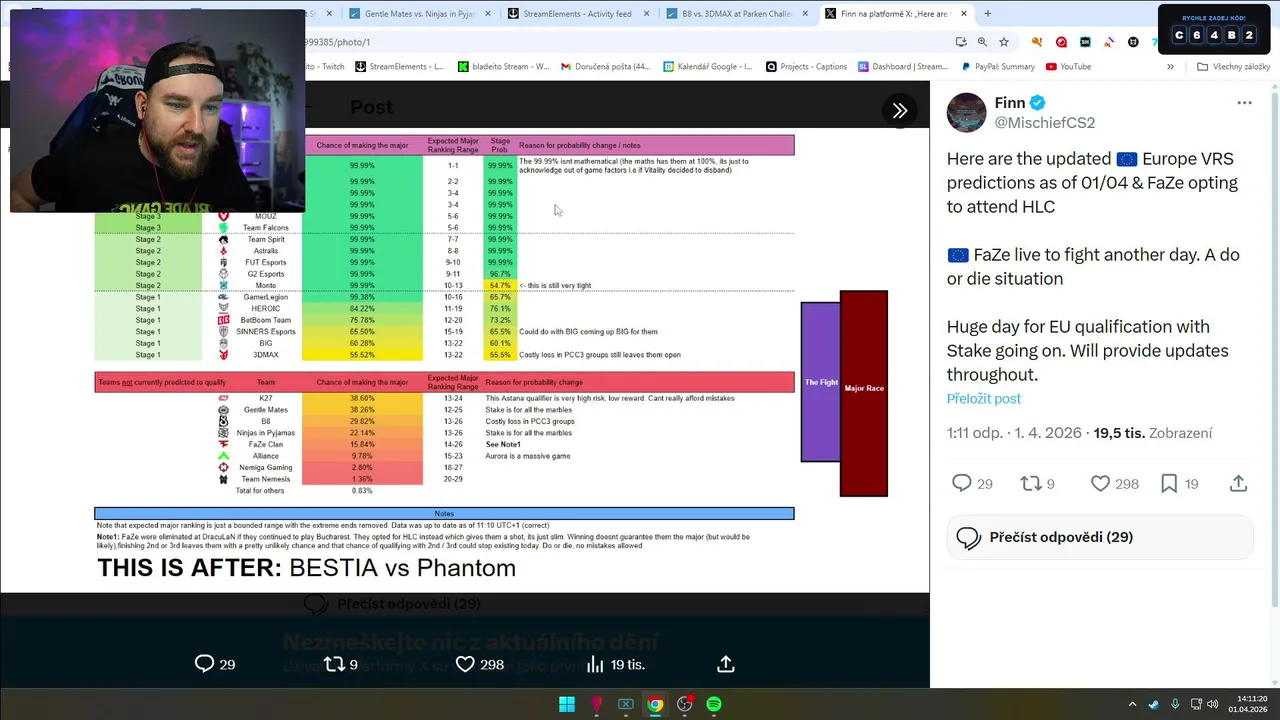The height and width of the screenshot is (720, 1280).
Task: Collapse the post sidebar with double-chevron icon
Action: [899, 111]
